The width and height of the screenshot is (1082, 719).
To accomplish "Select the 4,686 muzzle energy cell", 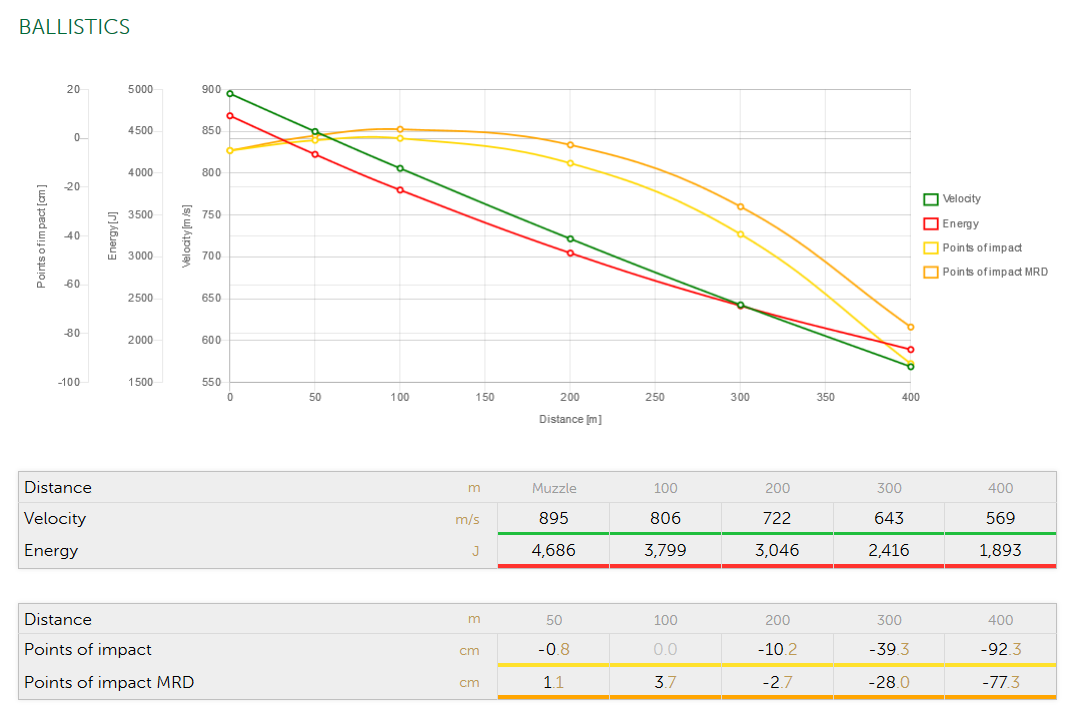I will pyautogui.click(x=553, y=550).
